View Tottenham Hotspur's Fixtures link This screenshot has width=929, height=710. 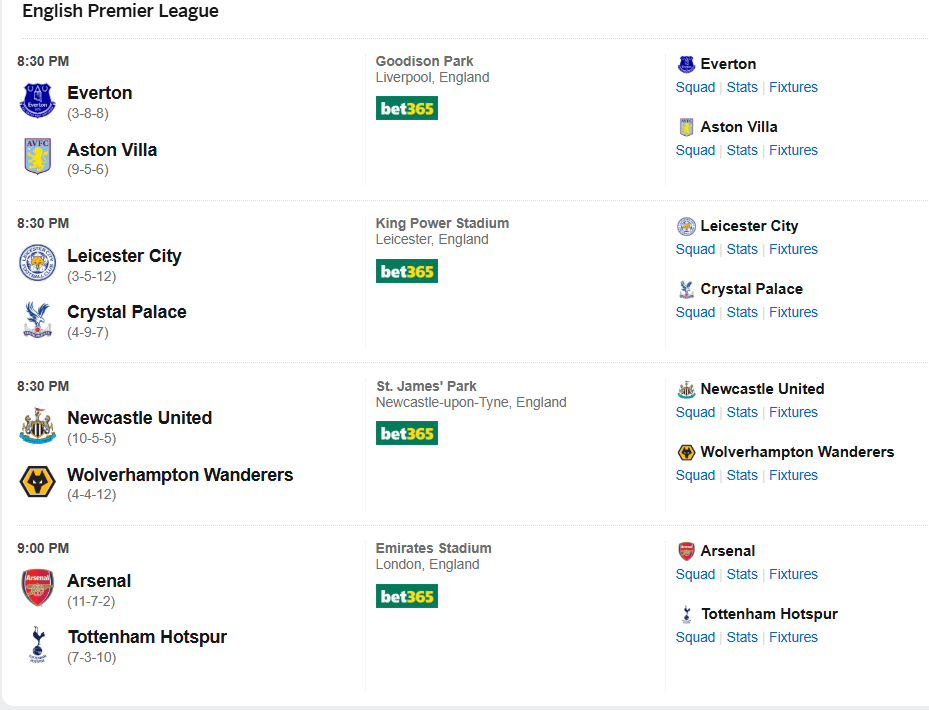click(793, 637)
